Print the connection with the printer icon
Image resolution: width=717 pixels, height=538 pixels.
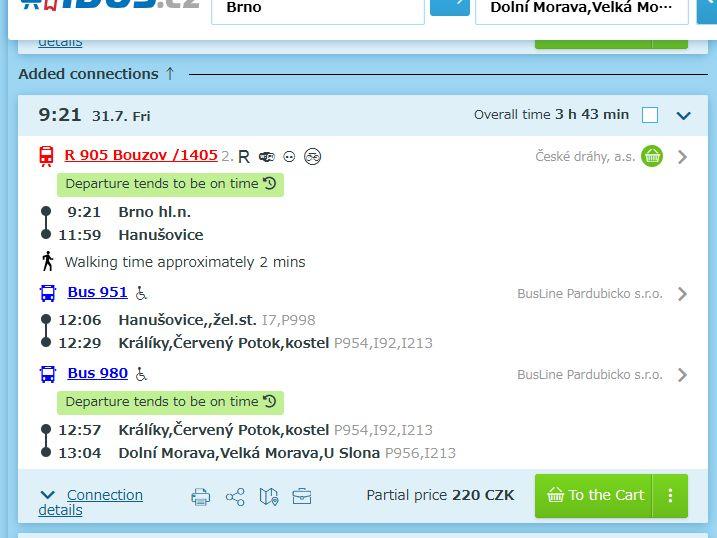coord(201,496)
